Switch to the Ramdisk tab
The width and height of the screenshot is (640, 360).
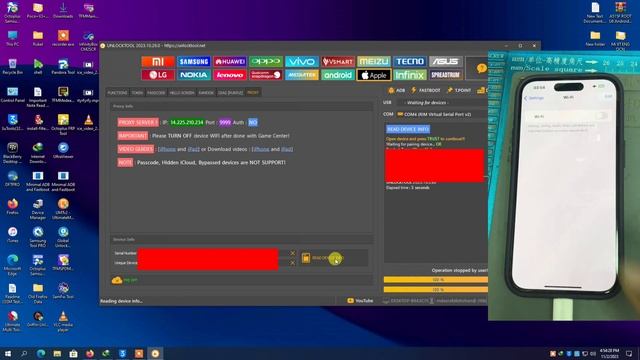(x=206, y=93)
